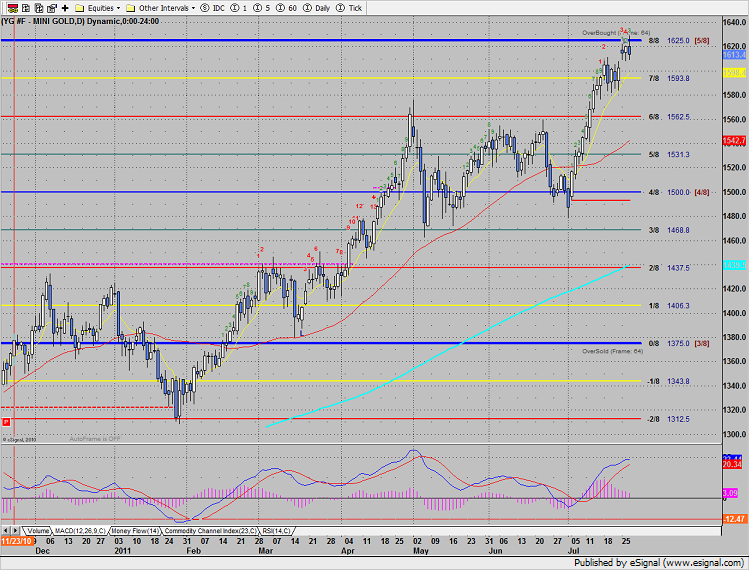Click the 1/8 1406.3 level label
The image size is (749, 570).
(669, 305)
